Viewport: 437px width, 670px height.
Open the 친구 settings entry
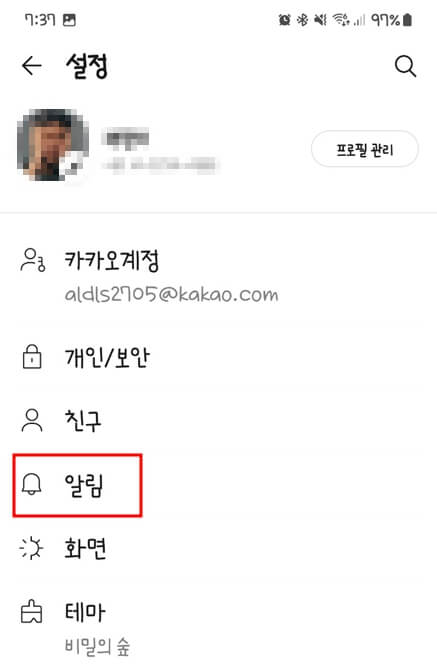[x=218, y=420]
